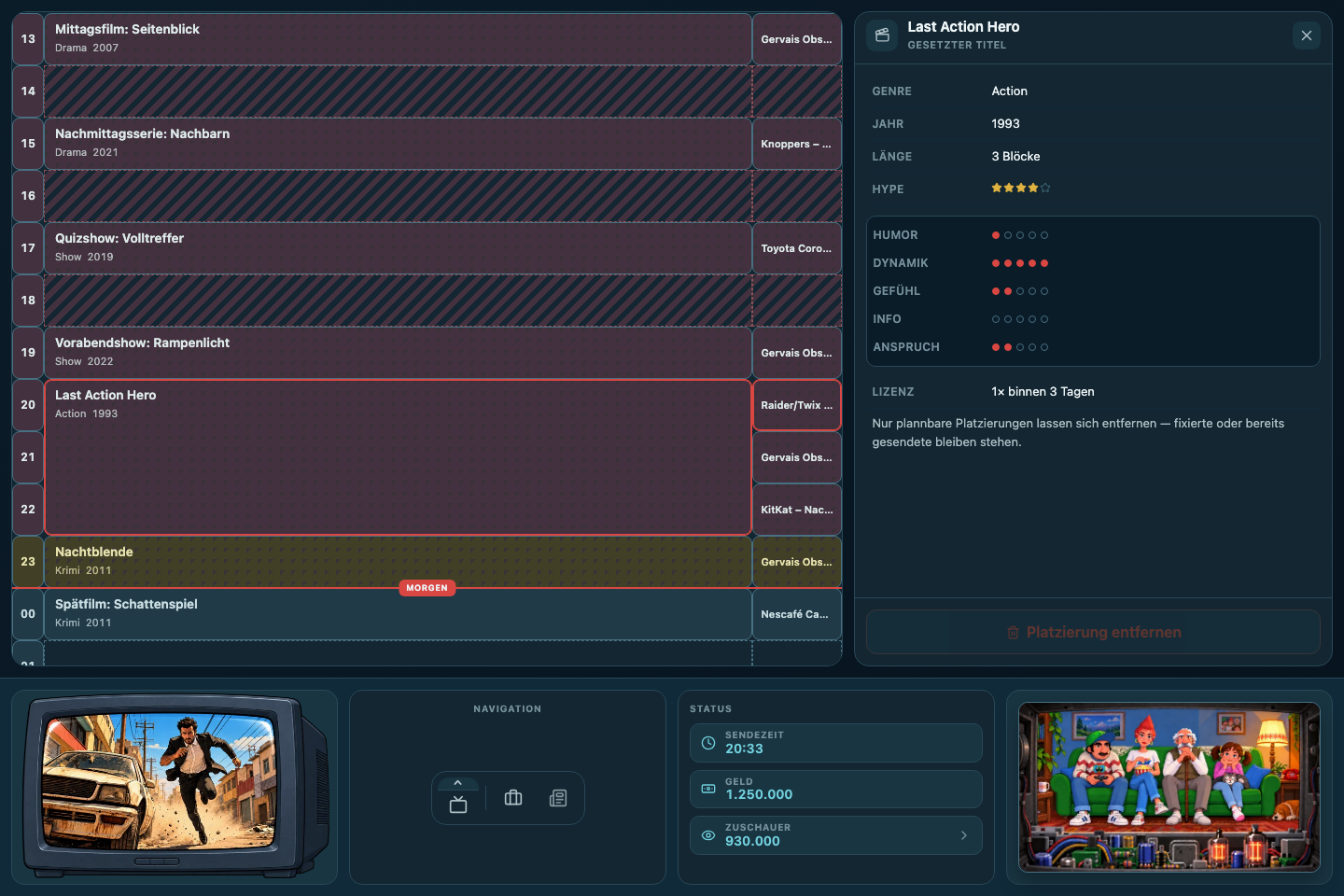This screenshot has width=1344, height=896.
Task: Click the TV preview showing the running man
Action: point(175,787)
